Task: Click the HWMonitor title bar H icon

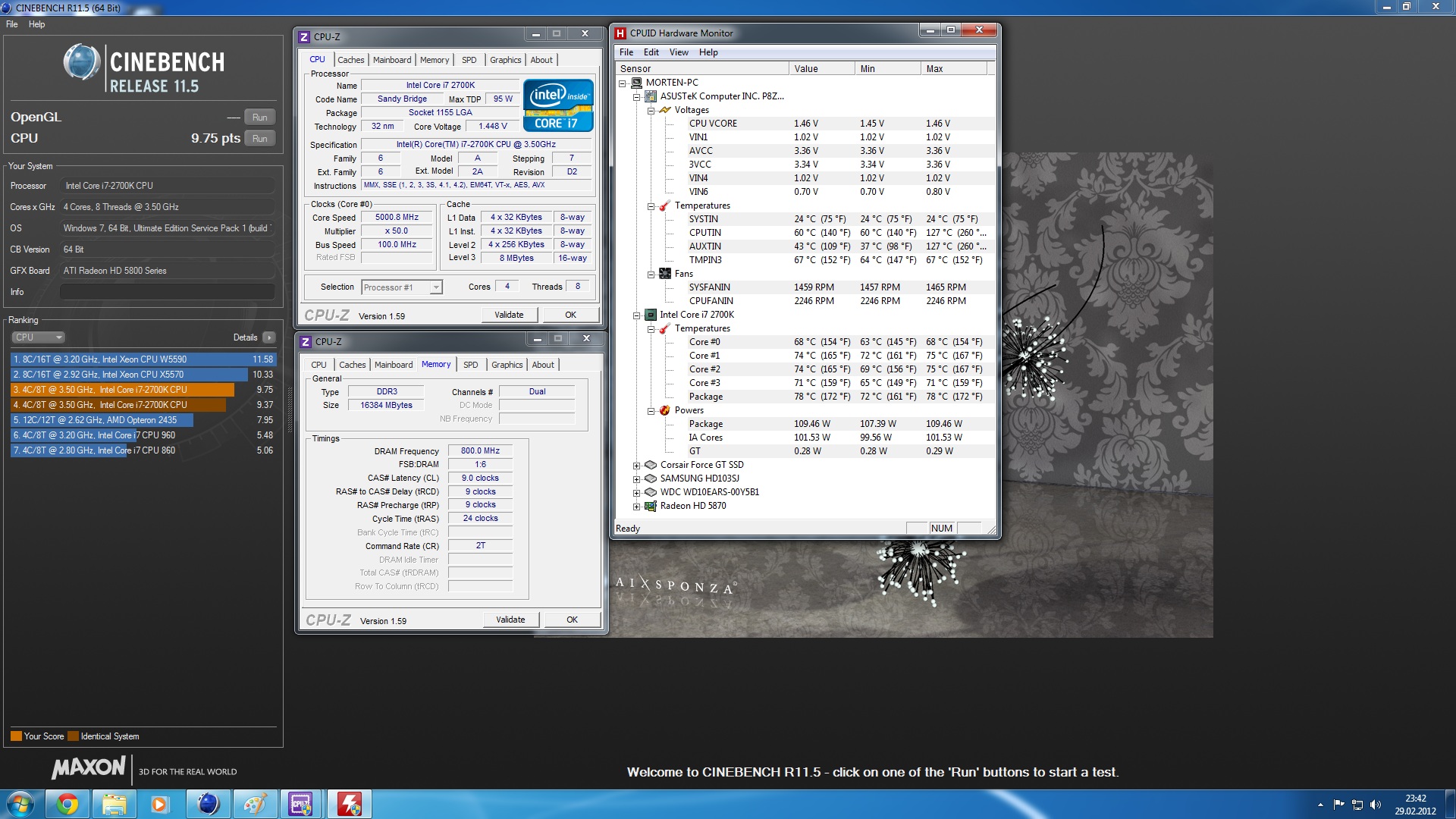Action: (620, 33)
